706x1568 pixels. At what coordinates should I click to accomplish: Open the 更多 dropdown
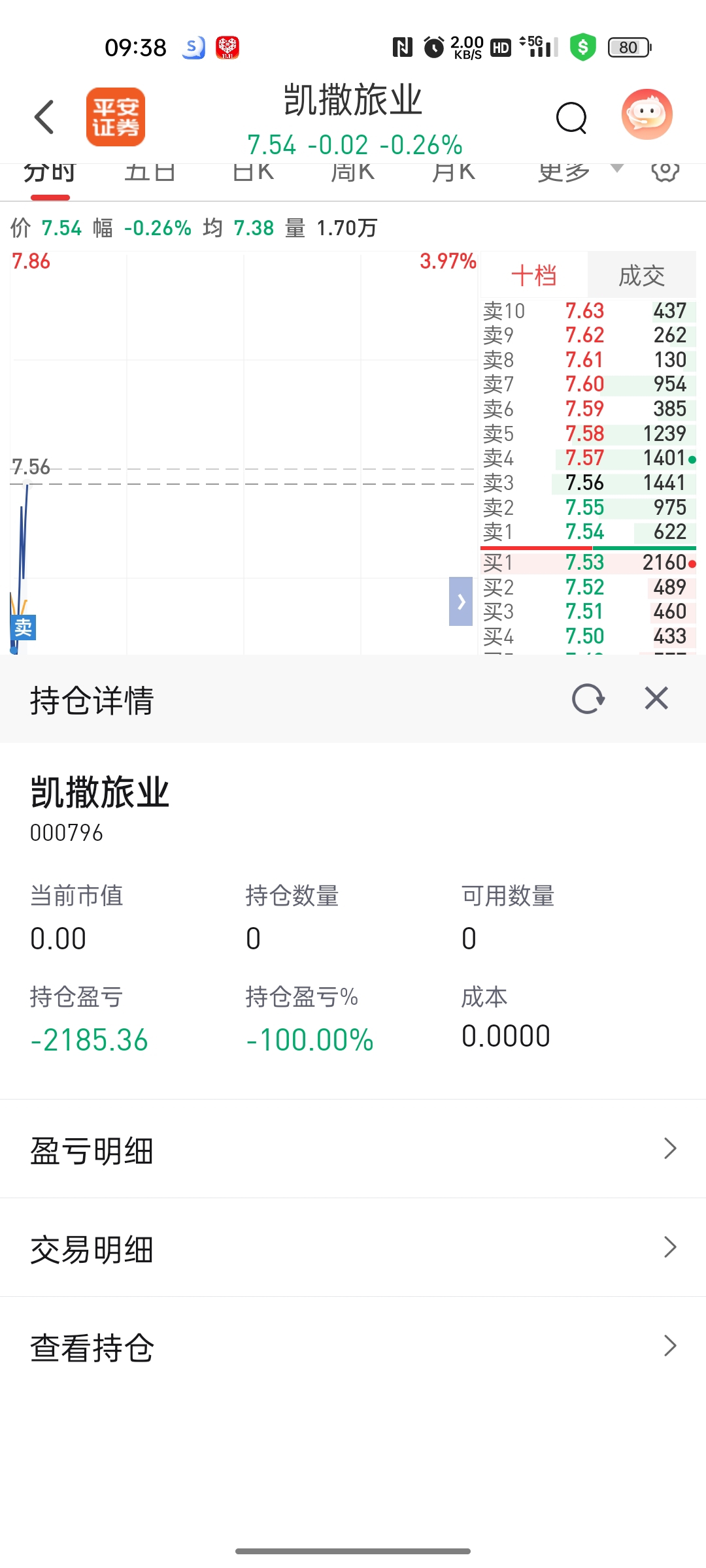click(x=579, y=172)
